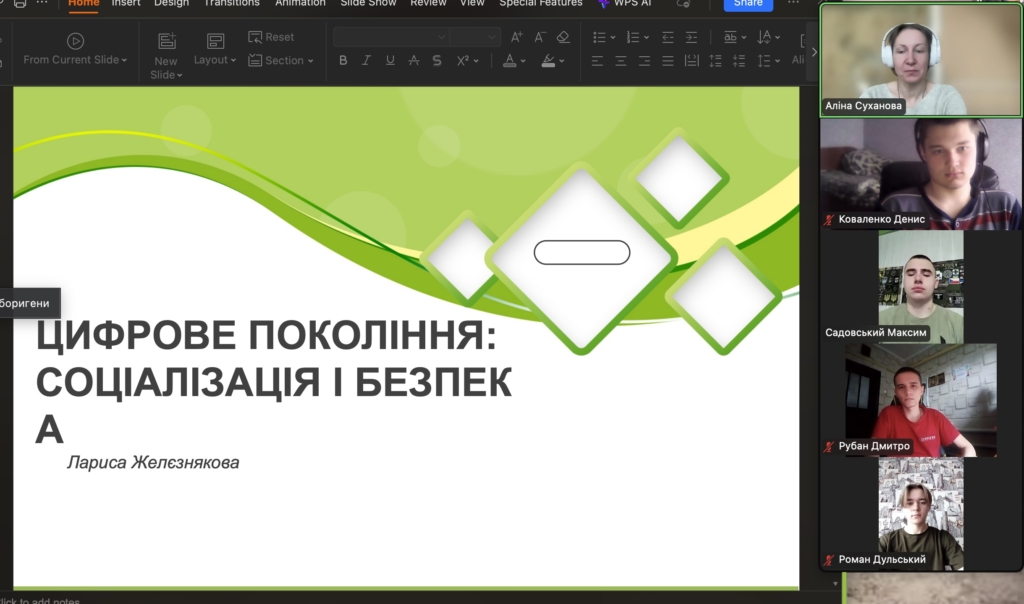1024x604 pixels.
Task: Toggle italic text formatting
Action: click(x=366, y=61)
